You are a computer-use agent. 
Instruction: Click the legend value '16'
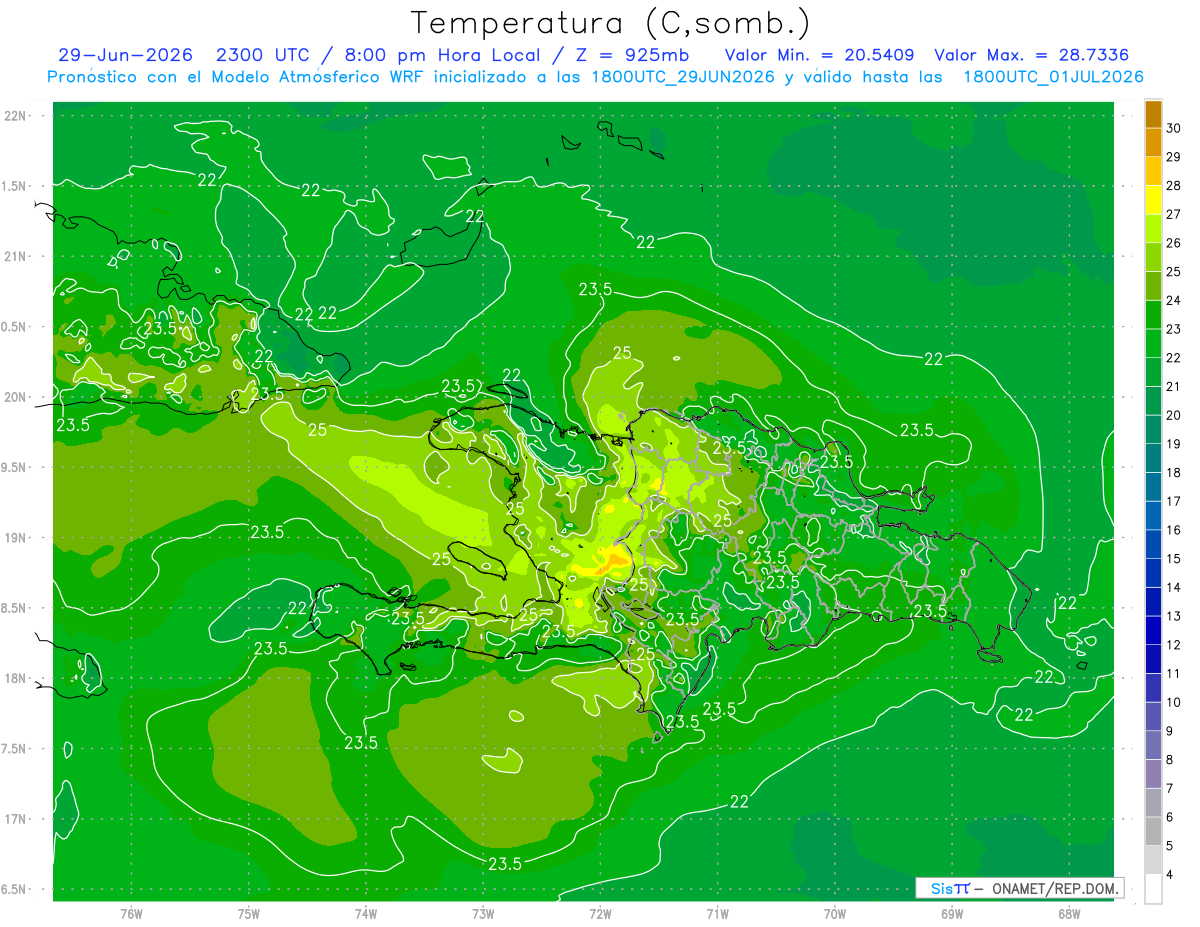[1175, 531]
